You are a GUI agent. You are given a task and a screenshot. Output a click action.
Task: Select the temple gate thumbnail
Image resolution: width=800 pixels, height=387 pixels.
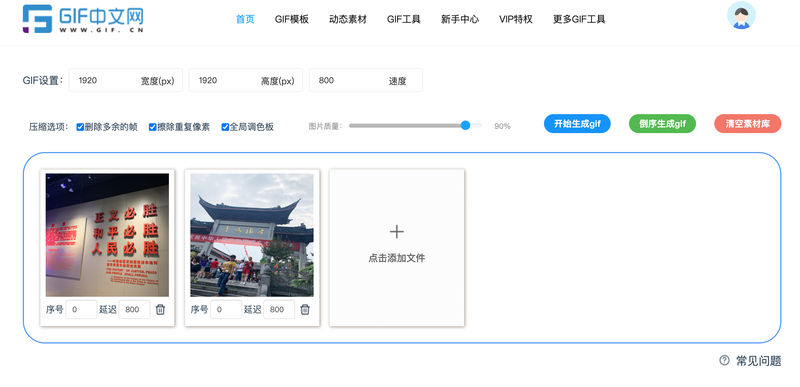point(252,235)
